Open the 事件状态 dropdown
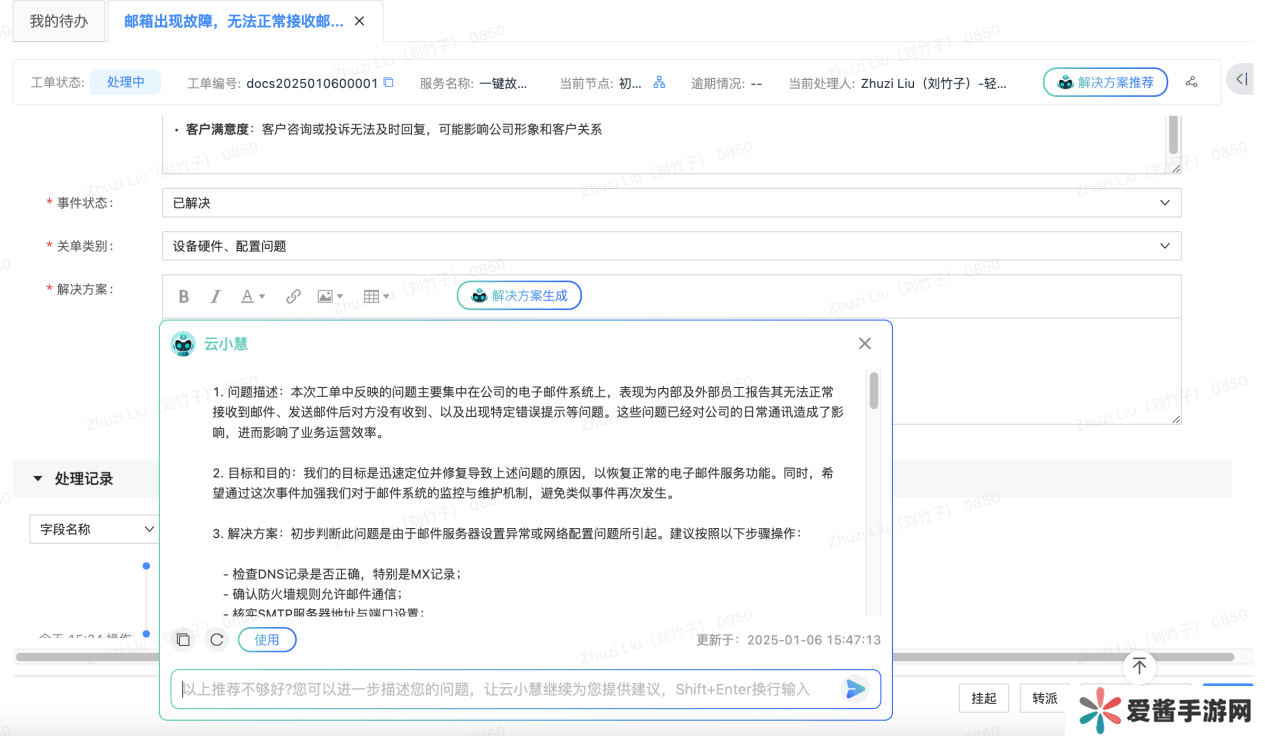Screen dimensions: 1265x736 pyautogui.click(x=671, y=203)
